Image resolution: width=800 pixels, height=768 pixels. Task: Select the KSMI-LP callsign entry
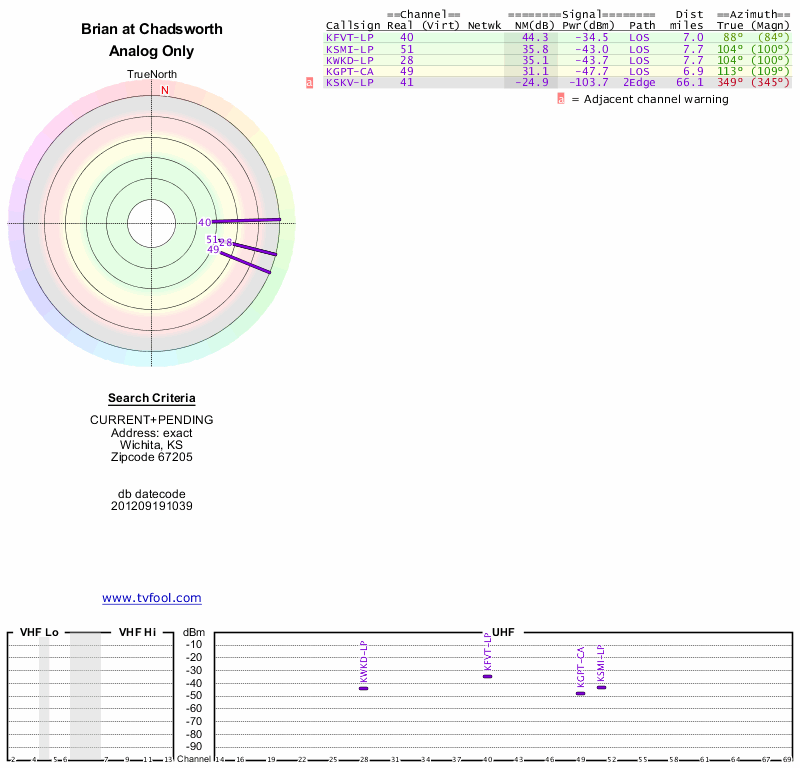[350, 49]
